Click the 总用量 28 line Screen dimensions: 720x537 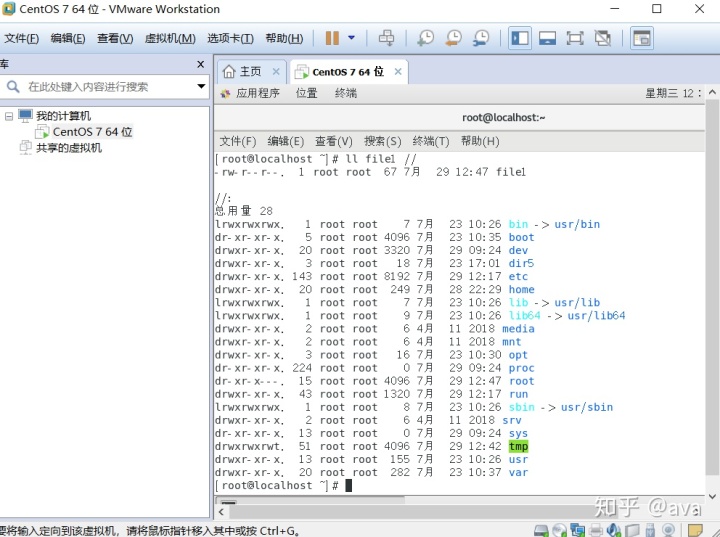coord(244,211)
